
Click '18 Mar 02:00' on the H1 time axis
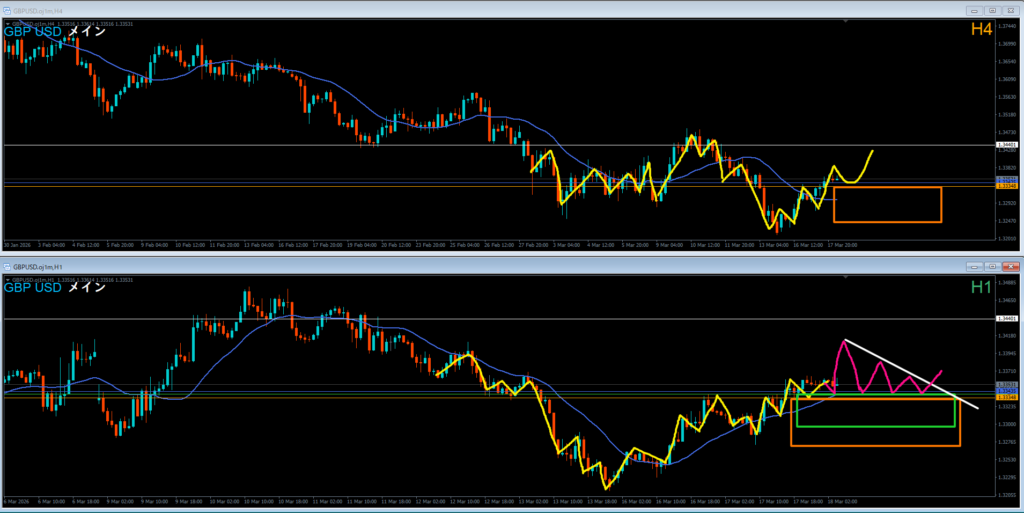[842, 501]
